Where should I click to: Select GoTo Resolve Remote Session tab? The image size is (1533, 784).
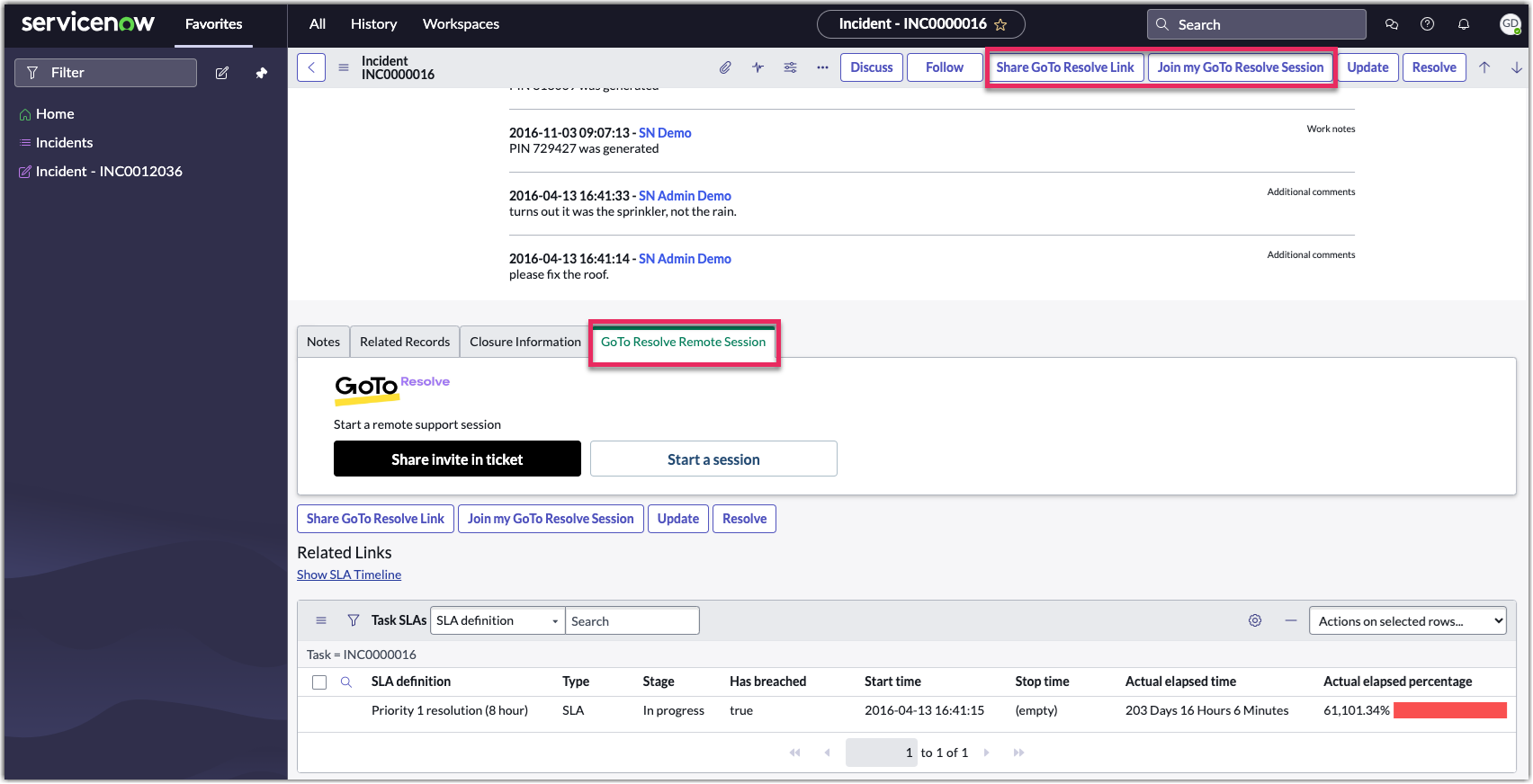click(684, 342)
